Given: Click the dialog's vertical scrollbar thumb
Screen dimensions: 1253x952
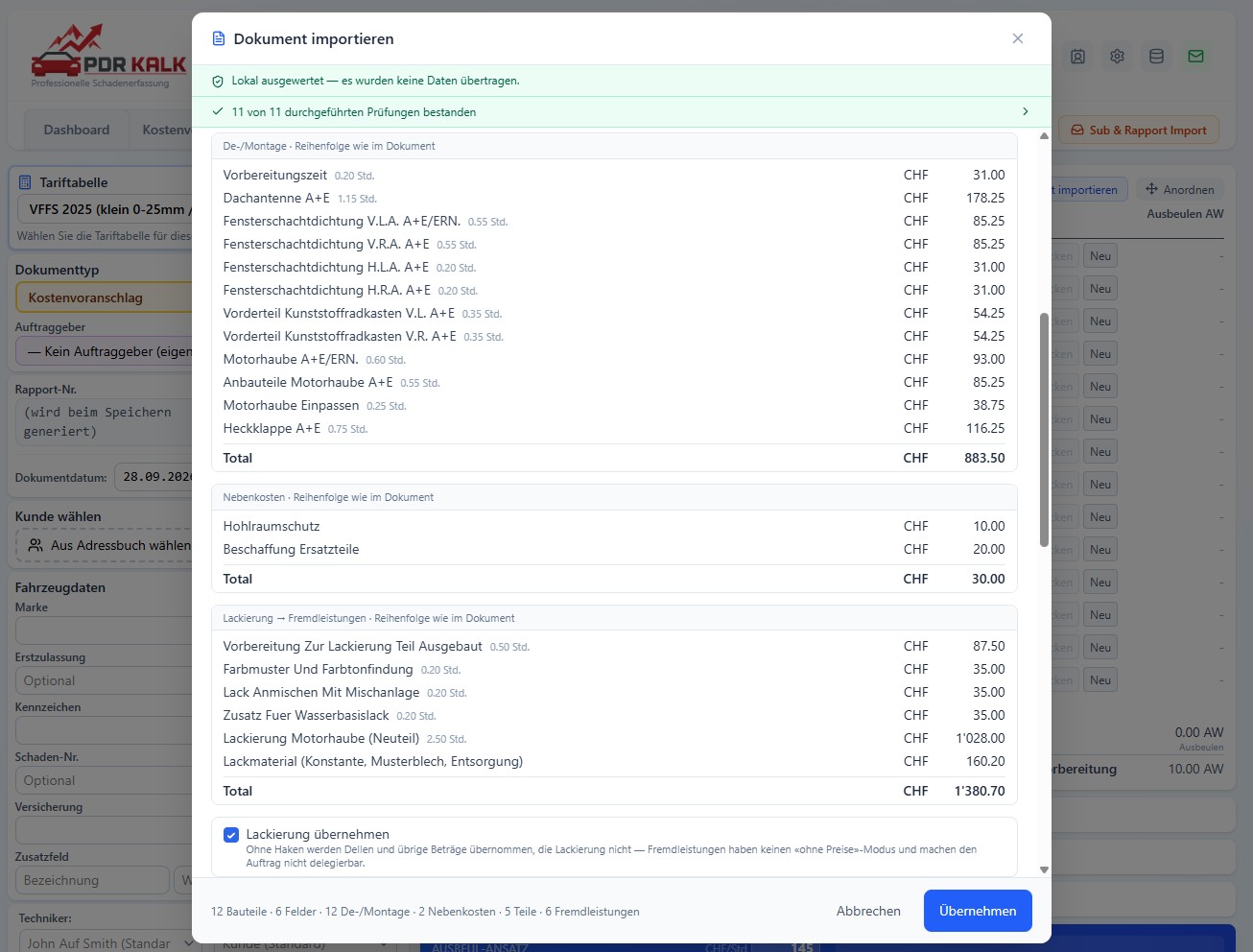Looking at the screenshot, I should [1044, 429].
